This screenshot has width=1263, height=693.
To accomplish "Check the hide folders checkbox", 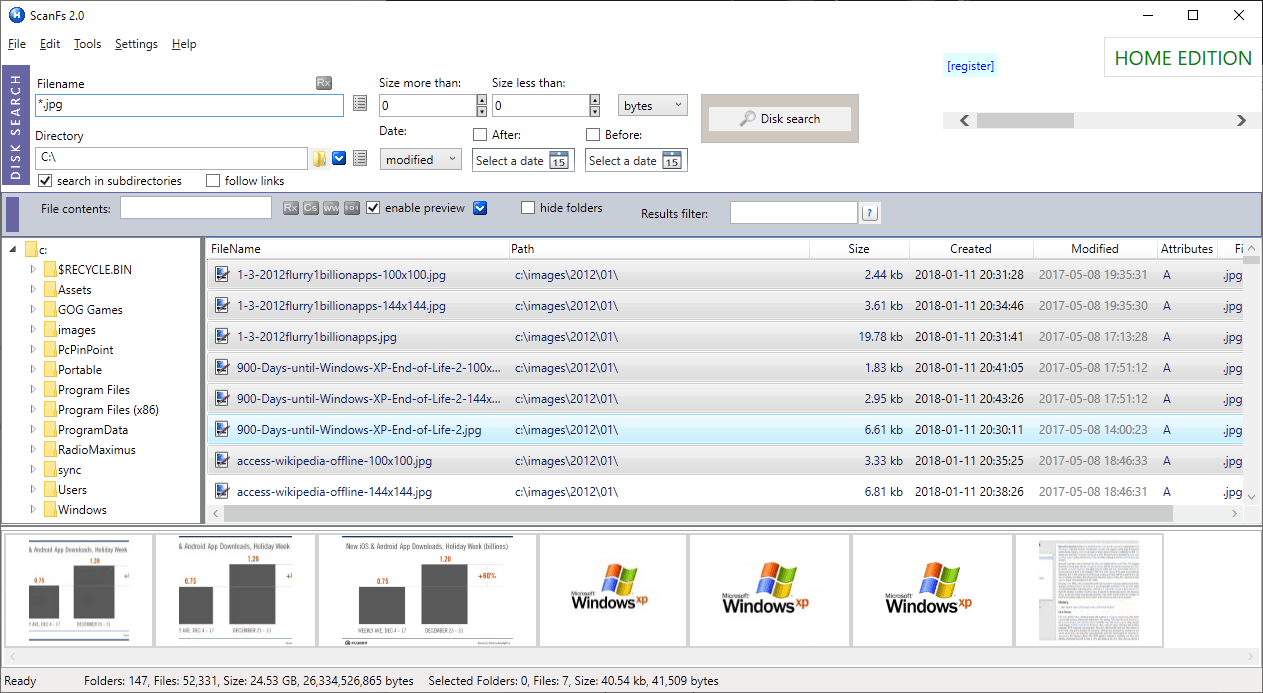I will tap(528, 208).
